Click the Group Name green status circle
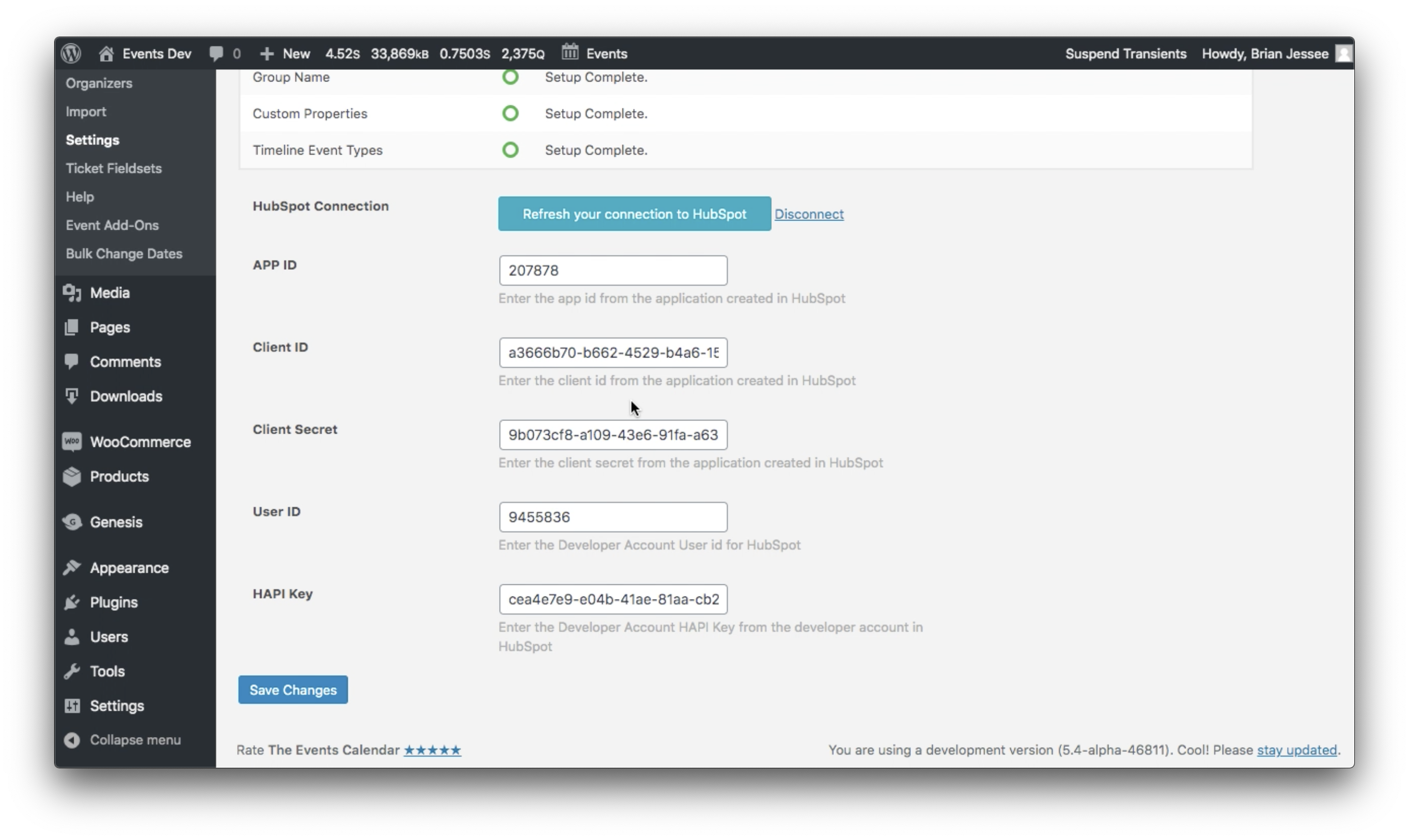1409x840 pixels. pos(511,77)
